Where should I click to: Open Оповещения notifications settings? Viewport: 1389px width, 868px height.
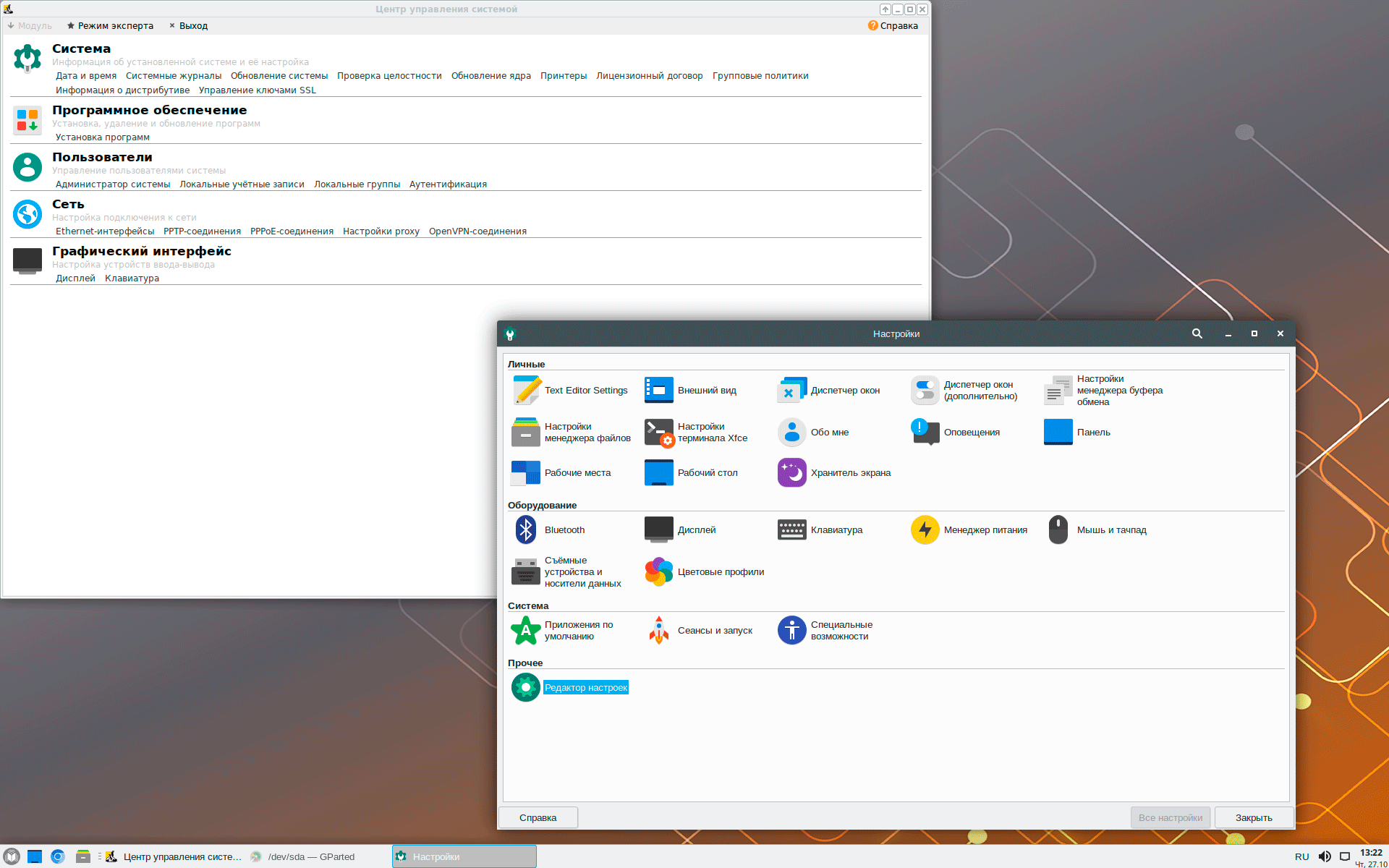[925, 433]
